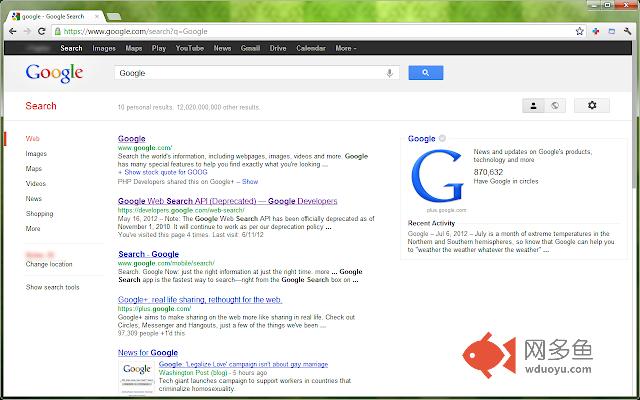Click the plus.google.com caption
The image size is (640, 400).
tap(447, 210)
